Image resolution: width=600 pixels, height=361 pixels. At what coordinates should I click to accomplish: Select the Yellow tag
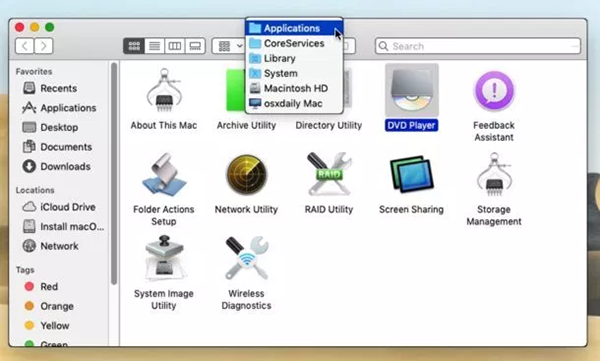coord(47,325)
